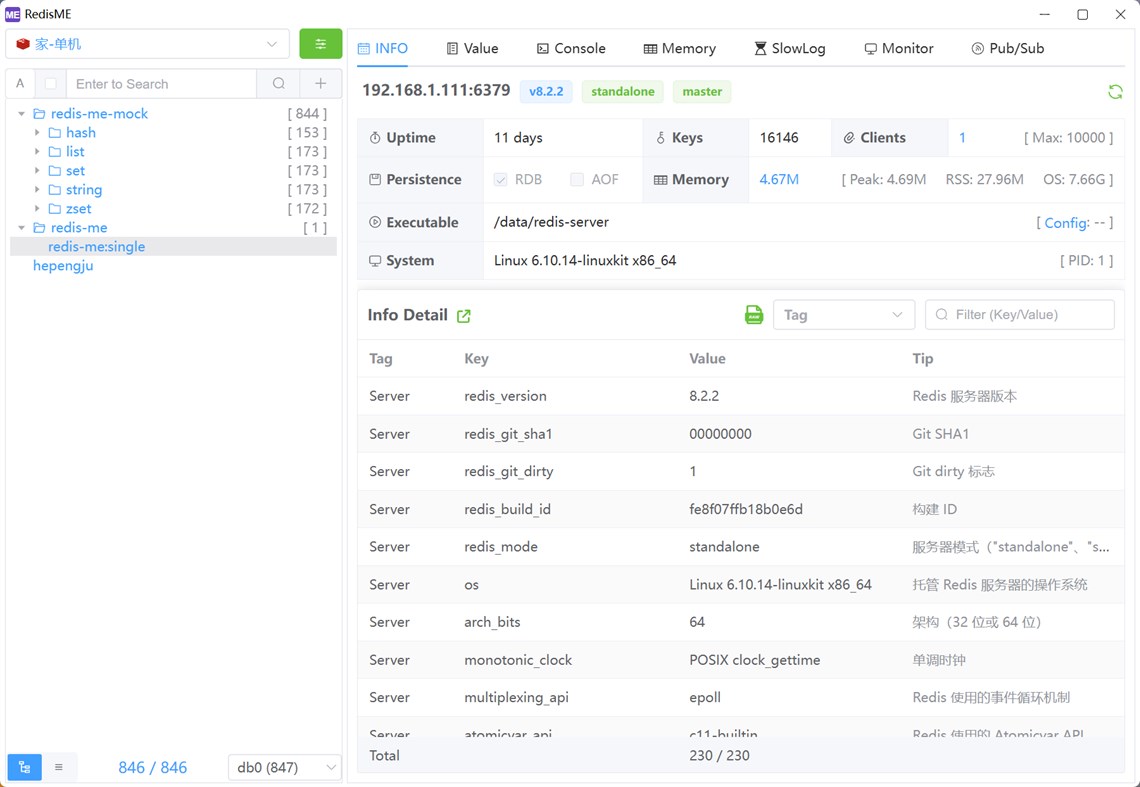Switch to the Memory tab
1140x787 pixels.
[680, 49]
